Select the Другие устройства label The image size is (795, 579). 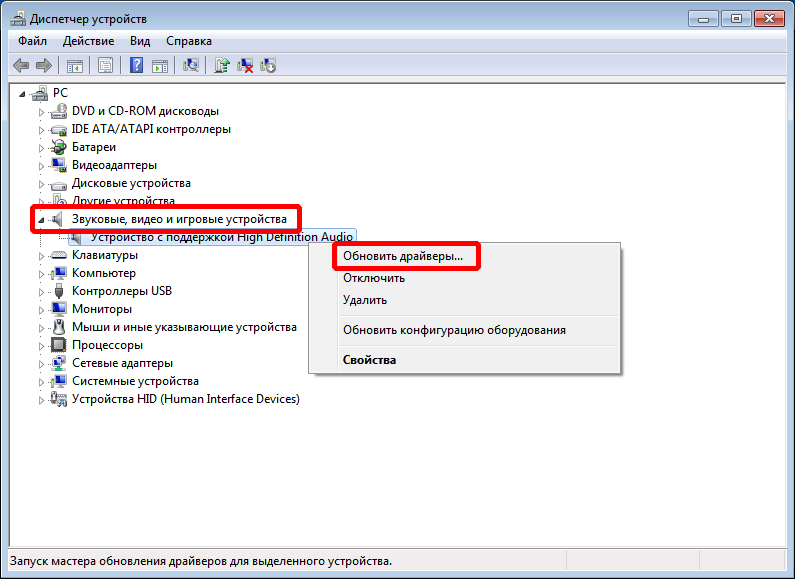click(123, 201)
